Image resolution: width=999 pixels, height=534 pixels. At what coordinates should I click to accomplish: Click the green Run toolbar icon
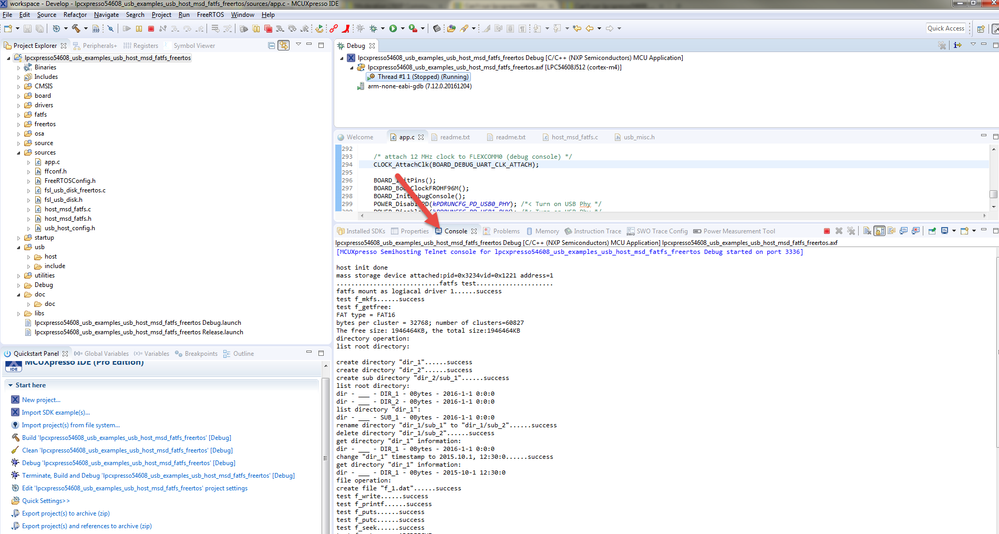(393, 28)
